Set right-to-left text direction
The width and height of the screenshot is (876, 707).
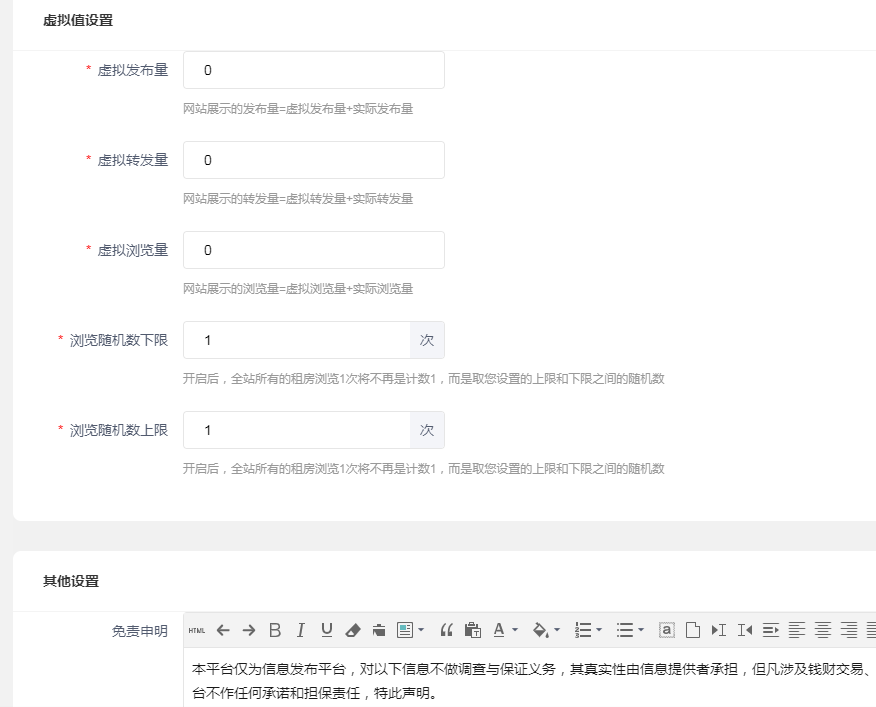click(x=745, y=630)
